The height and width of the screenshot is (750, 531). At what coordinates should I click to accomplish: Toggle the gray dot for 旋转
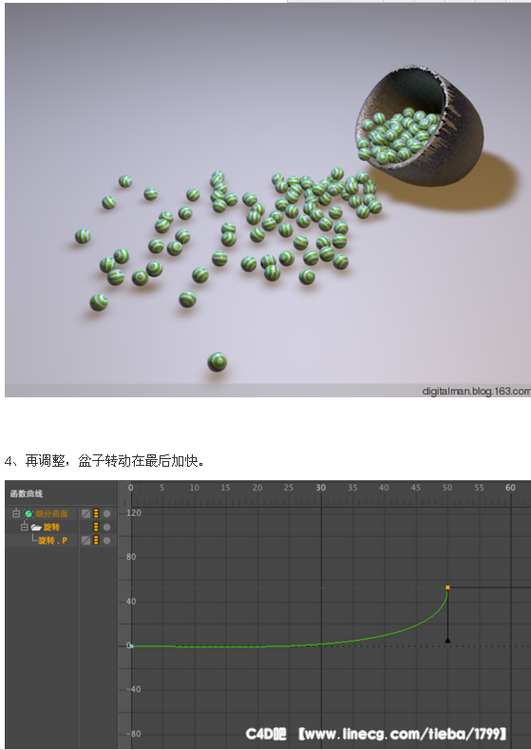coord(107,527)
